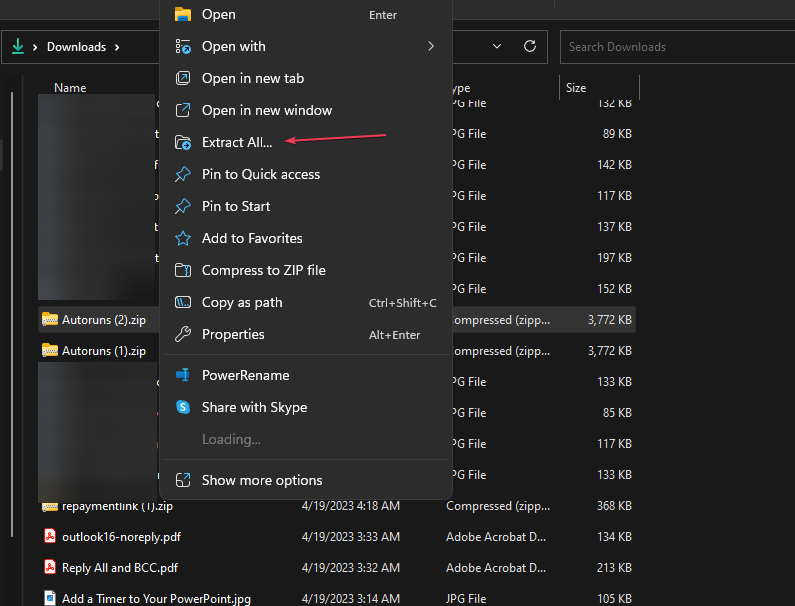The width and height of the screenshot is (795, 606).
Task: Click the 4/19/2023 4:18 AM date cell
Action: 351,506
